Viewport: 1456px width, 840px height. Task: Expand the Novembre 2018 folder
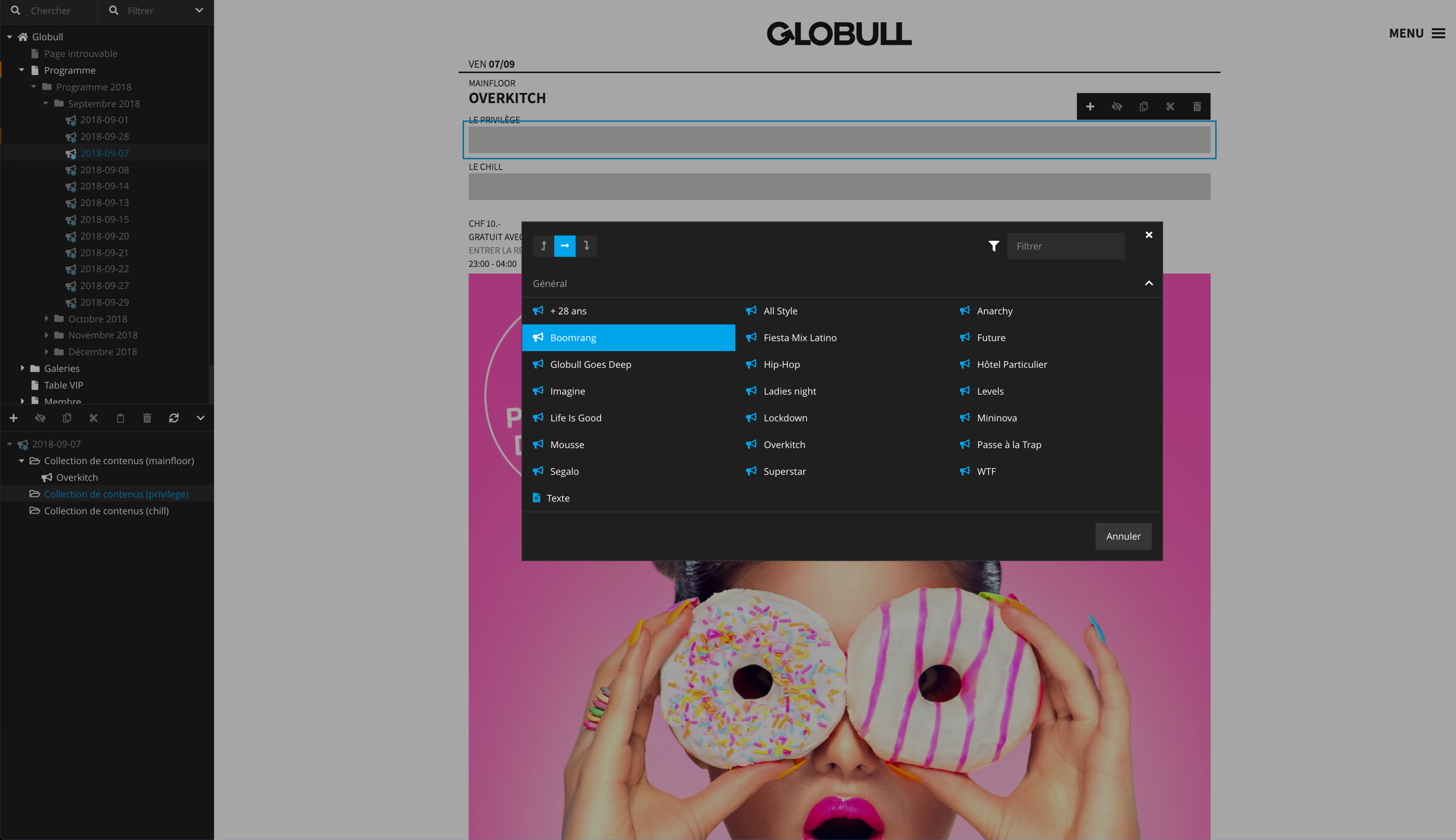[46, 335]
